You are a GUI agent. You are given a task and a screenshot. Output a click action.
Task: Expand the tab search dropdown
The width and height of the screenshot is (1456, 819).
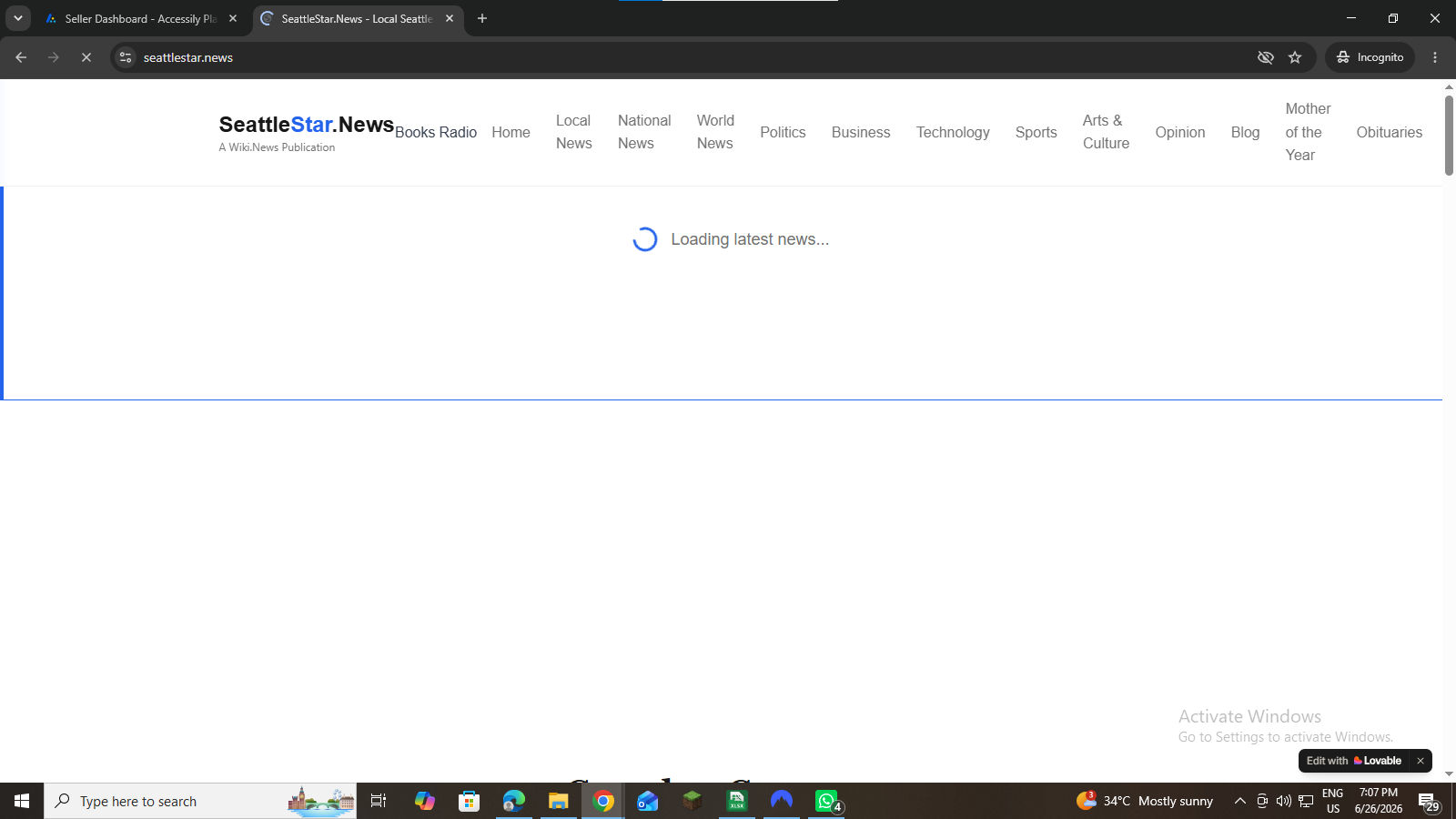[x=17, y=18]
